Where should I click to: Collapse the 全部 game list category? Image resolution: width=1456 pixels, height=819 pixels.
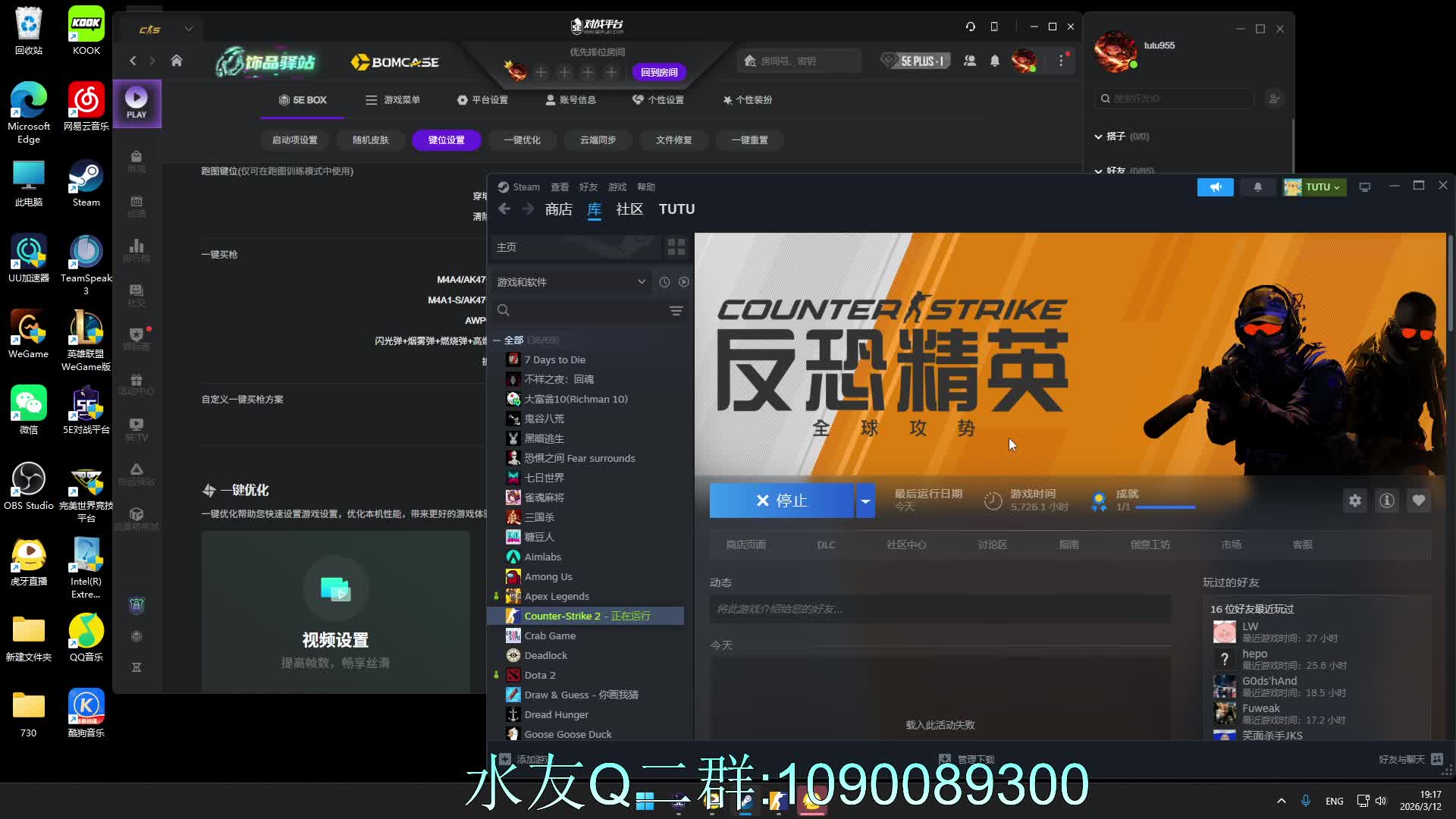(x=497, y=340)
